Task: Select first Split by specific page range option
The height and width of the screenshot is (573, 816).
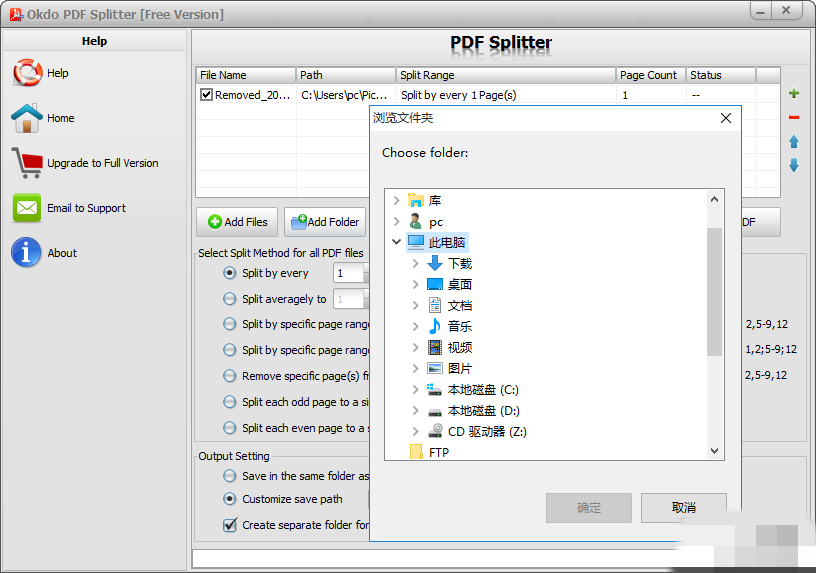Action: coord(230,324)
